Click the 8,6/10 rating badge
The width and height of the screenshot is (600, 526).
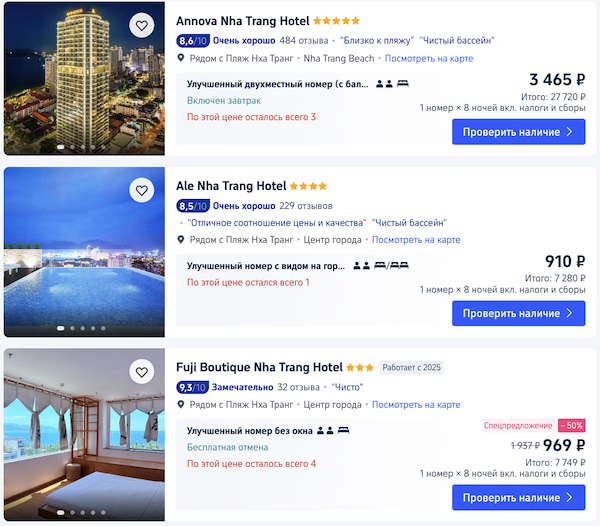[193, 41]
